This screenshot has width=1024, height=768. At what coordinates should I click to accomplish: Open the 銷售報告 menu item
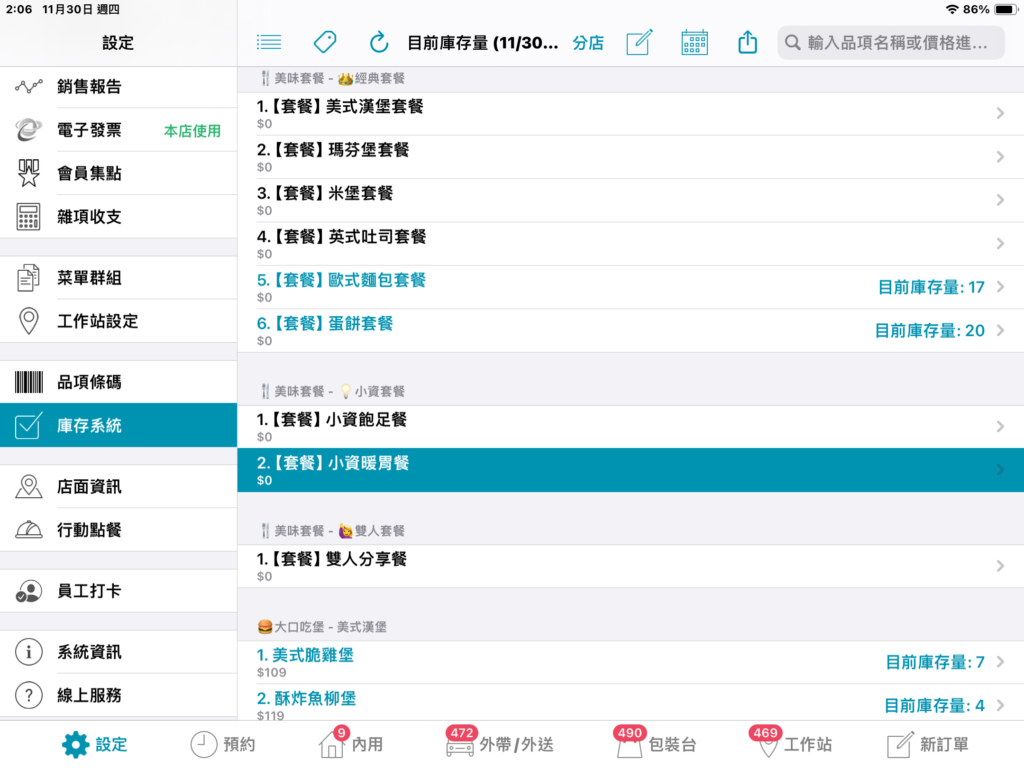tap(118, 86)
